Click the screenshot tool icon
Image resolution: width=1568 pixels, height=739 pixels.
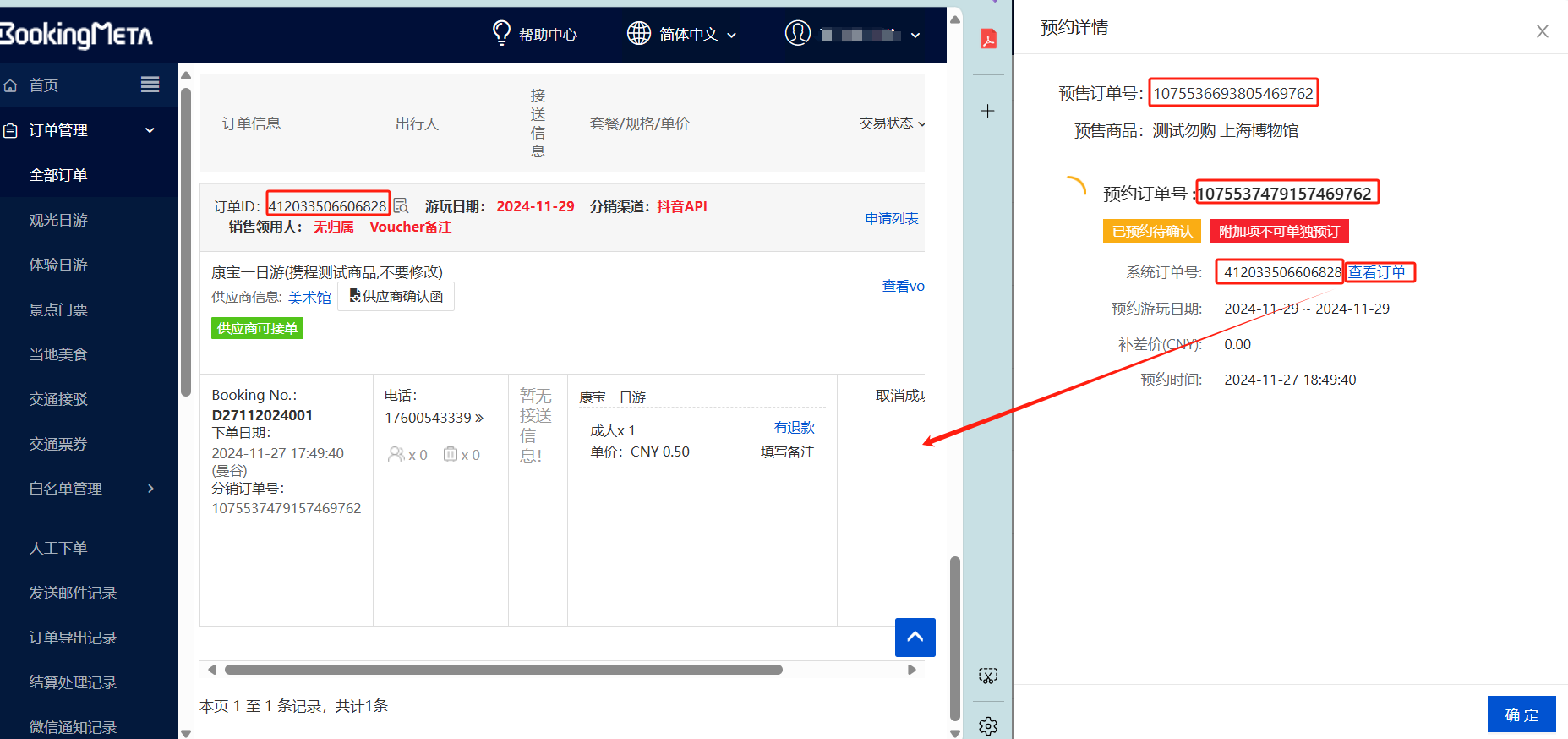pyautogui.click(x=988, y=676)
